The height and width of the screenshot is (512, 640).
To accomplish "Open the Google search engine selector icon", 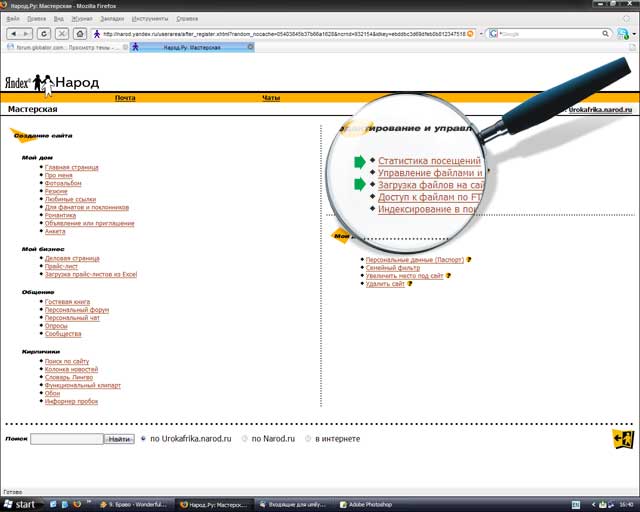I will coord(493,34).
